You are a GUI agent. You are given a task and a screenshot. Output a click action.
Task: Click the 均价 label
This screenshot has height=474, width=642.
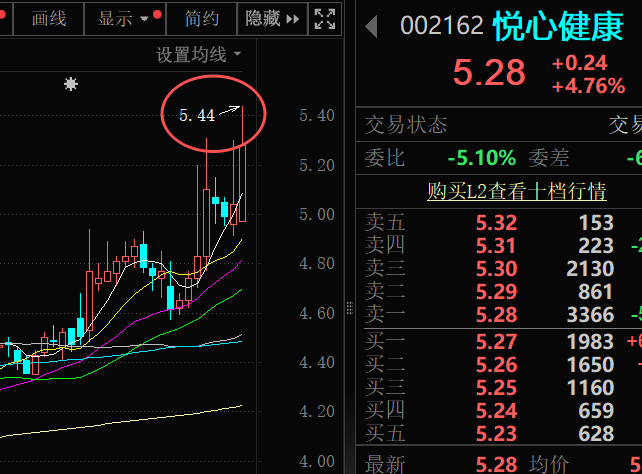[549, 465]
